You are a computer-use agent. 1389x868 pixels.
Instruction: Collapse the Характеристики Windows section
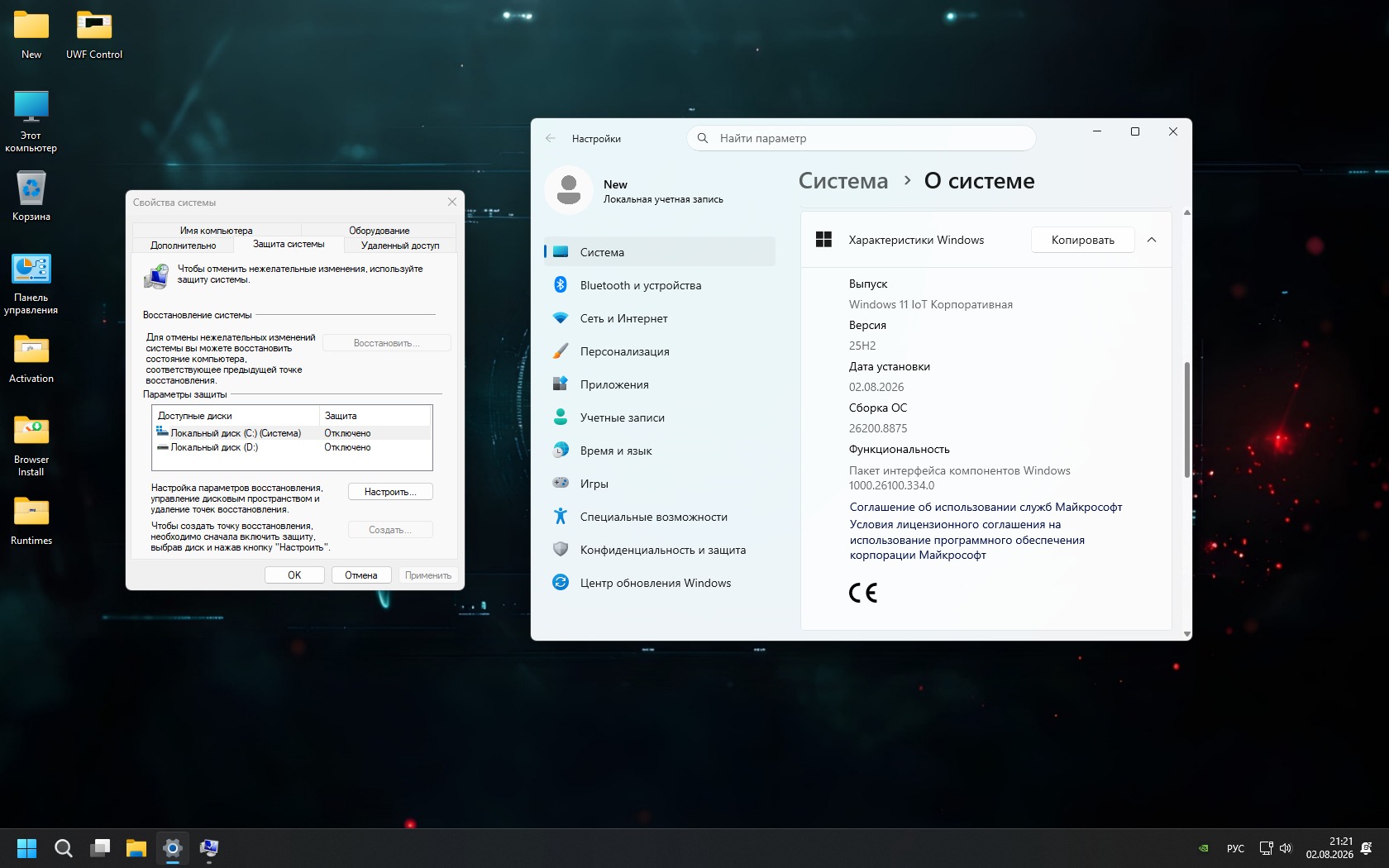(1152, 240)
